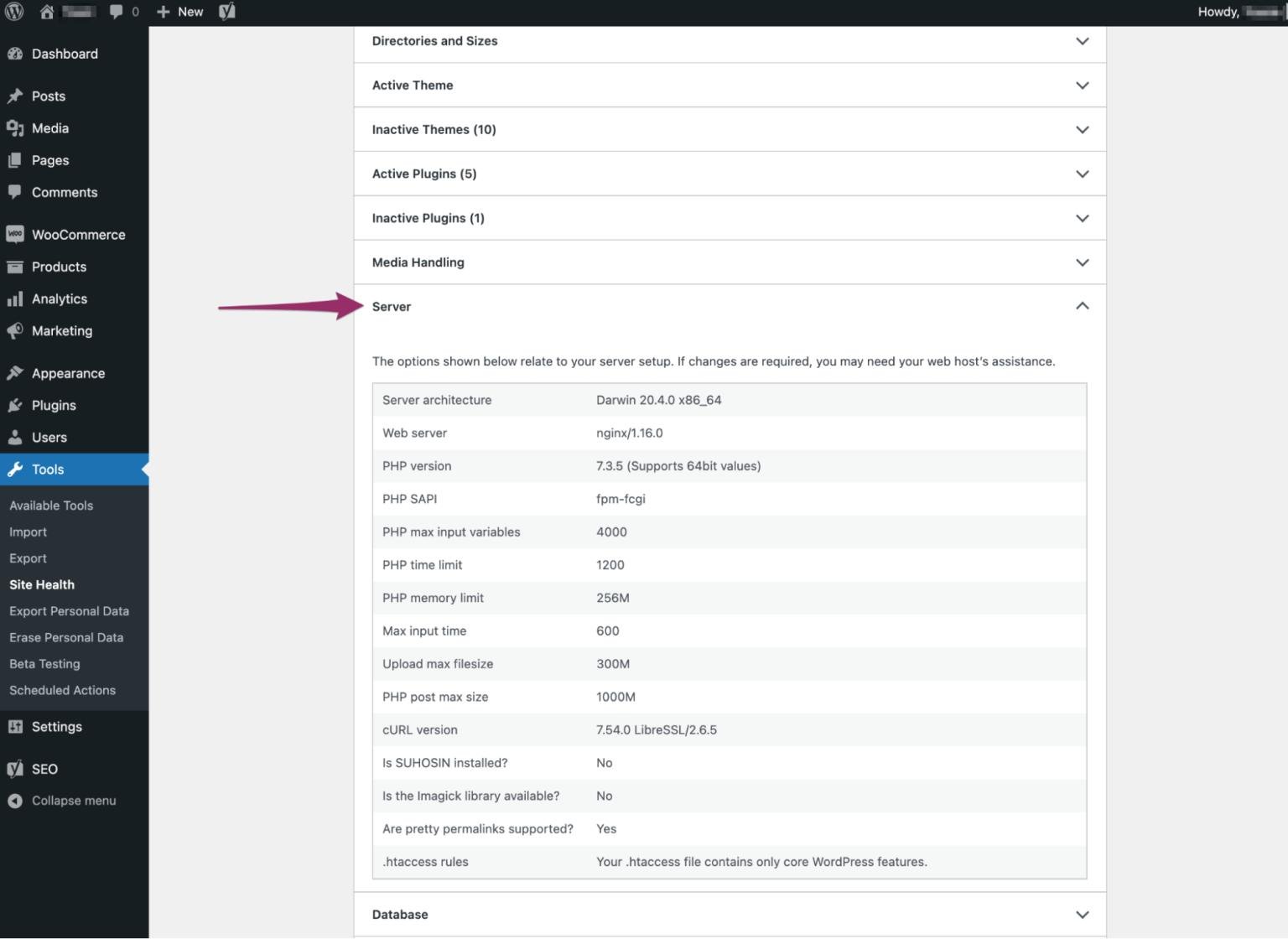The image size is (1288, 939).
Task: Click the Dashboard gauge icon
Action: (x=14, y=54)
